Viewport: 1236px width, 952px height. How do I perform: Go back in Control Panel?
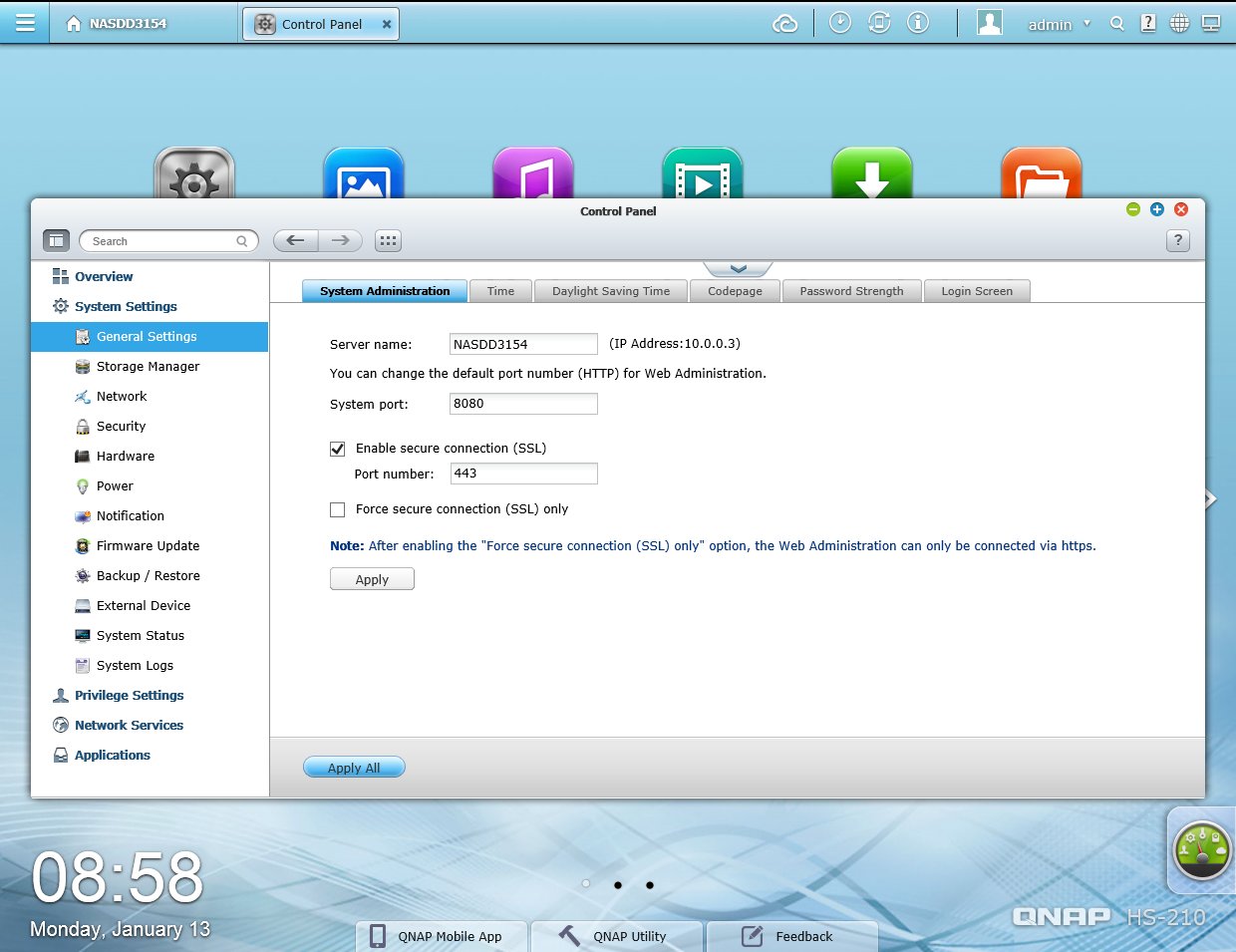point(296,240)
